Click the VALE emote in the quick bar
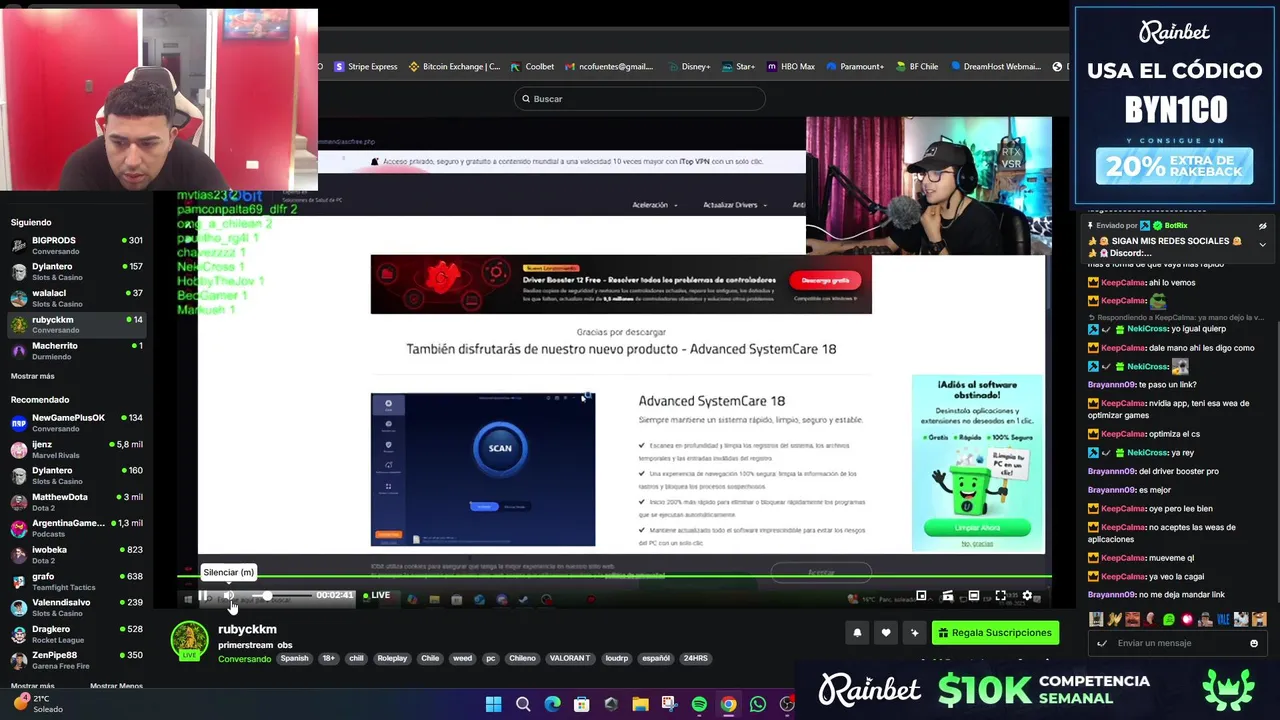The image size is (1280, 720). (x=1222, y=619)
